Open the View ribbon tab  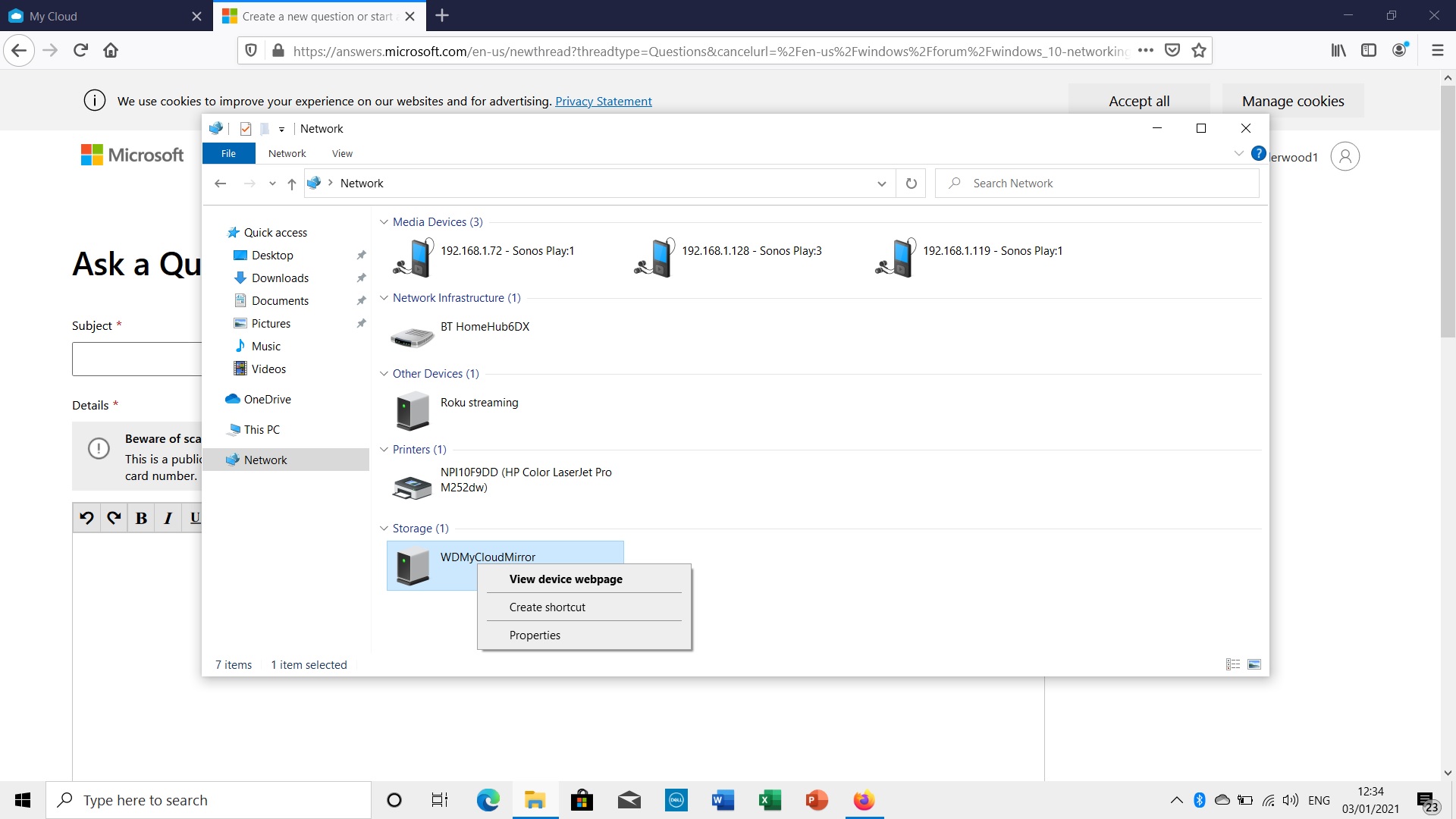pyautogui.click(x=342, y=153)
